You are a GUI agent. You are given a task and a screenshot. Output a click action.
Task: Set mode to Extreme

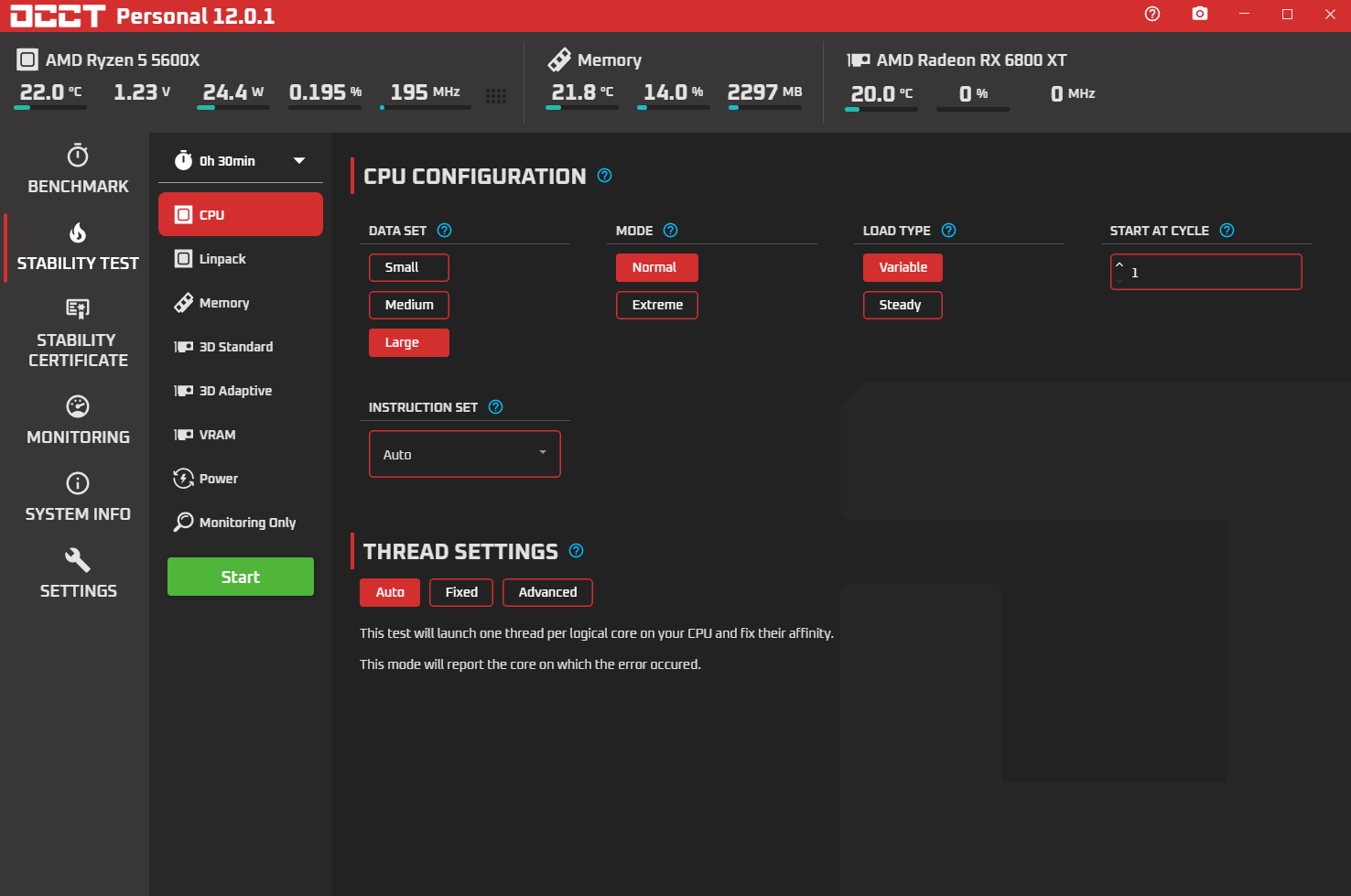tap(657, 305)
